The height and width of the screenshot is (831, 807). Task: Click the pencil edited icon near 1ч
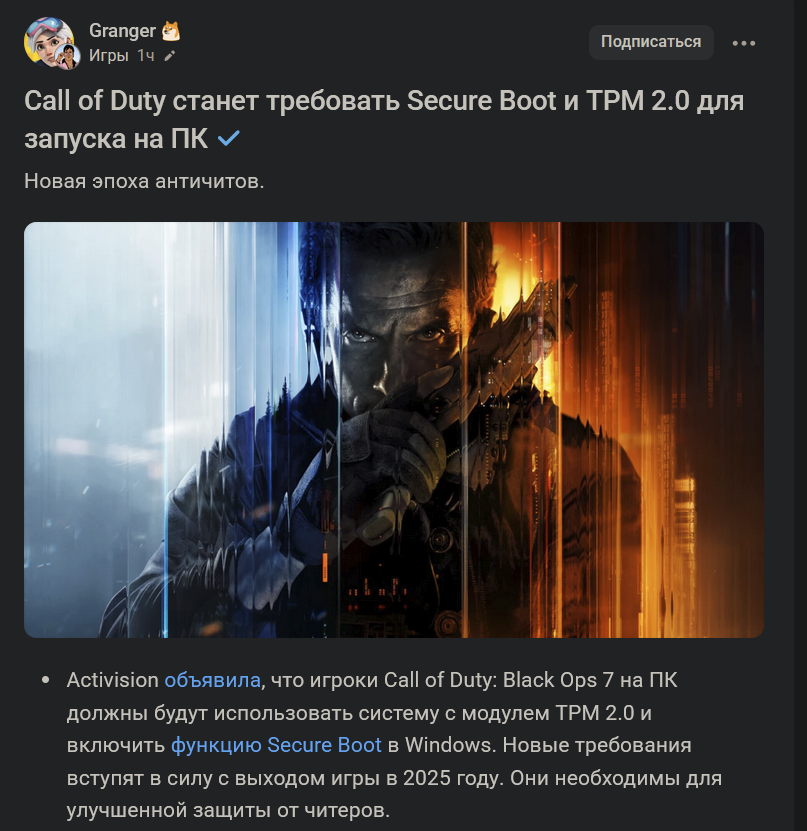click(x=169, y=56)
